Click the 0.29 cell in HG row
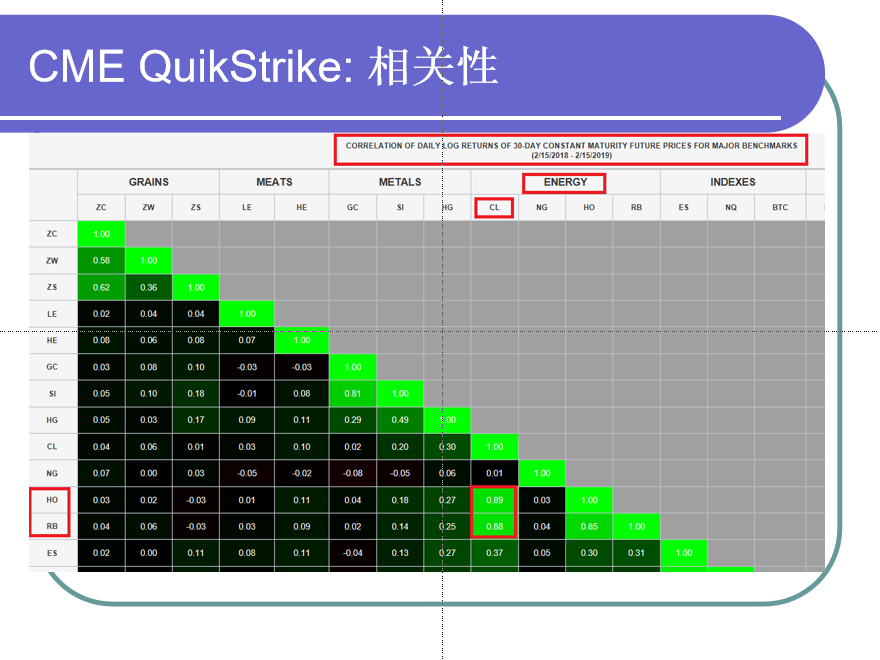 tap(352, 420)
